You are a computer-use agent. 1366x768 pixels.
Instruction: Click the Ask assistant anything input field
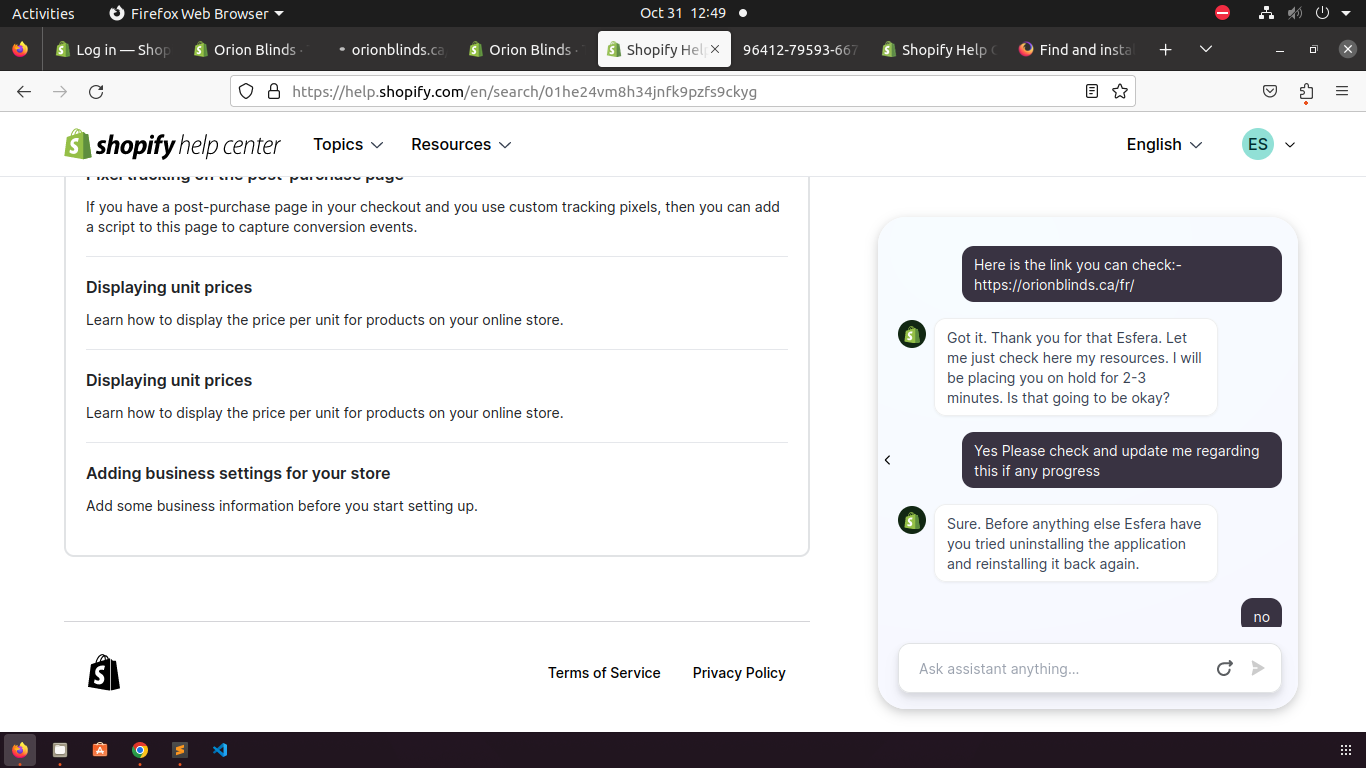pyautogui.click(x=1055, y=669)
